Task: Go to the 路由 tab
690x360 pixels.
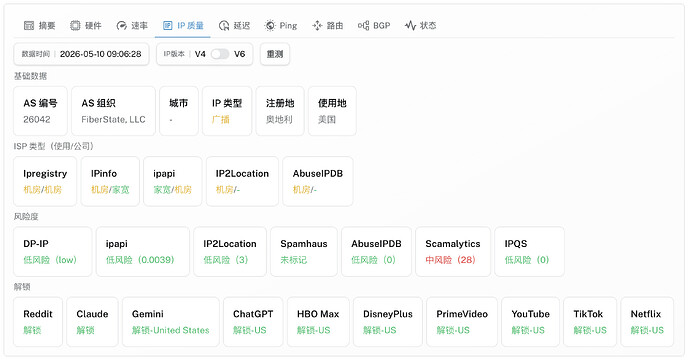Action: [x=328, y=26]
